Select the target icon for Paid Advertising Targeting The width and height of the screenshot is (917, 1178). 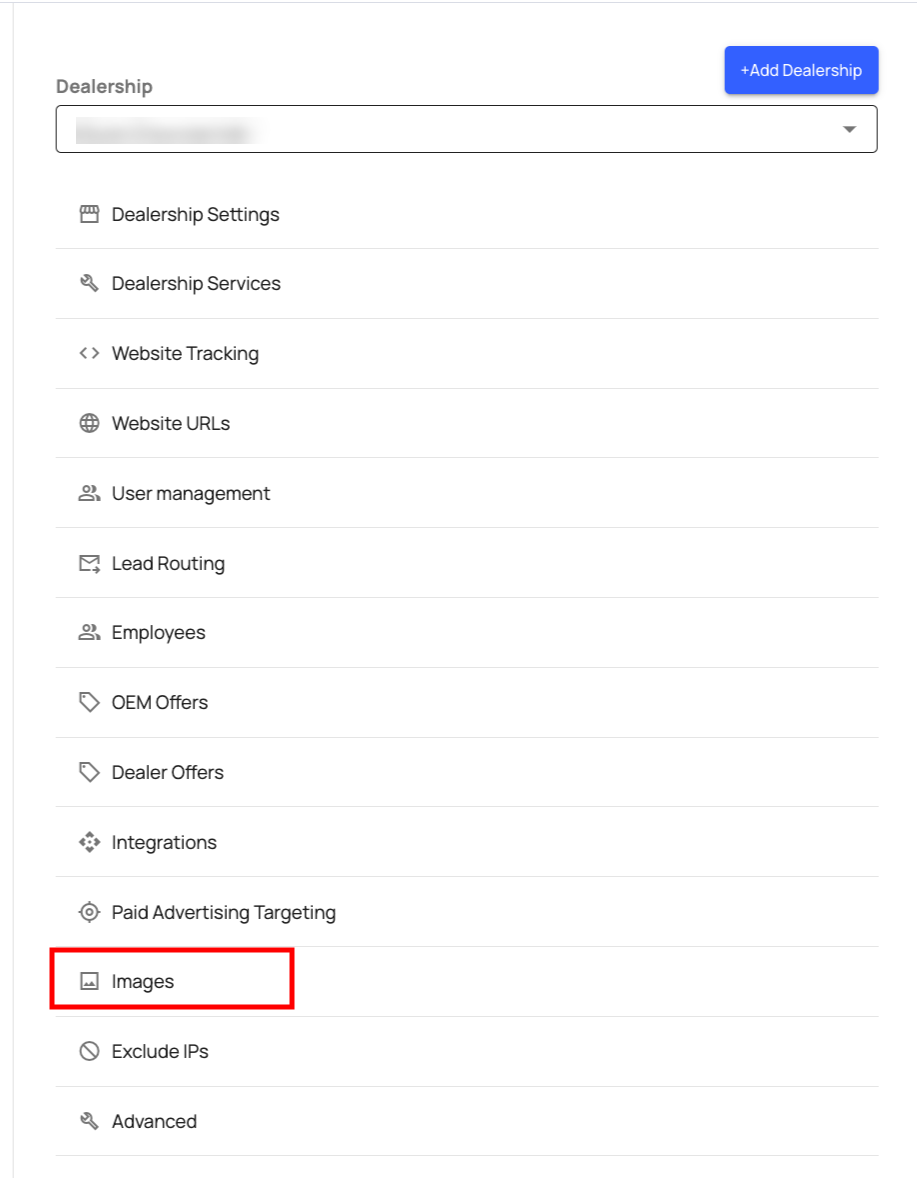(x=89, y=912)
